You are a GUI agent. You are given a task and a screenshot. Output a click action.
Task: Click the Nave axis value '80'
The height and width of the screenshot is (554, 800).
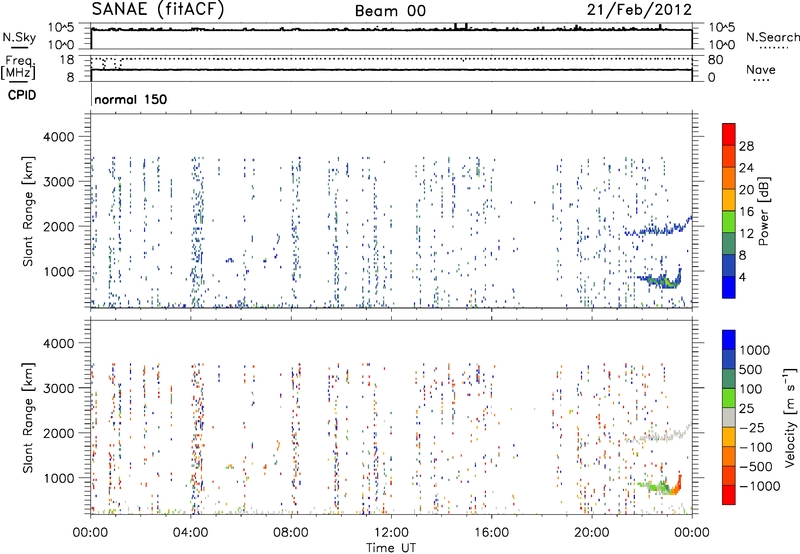715,60
